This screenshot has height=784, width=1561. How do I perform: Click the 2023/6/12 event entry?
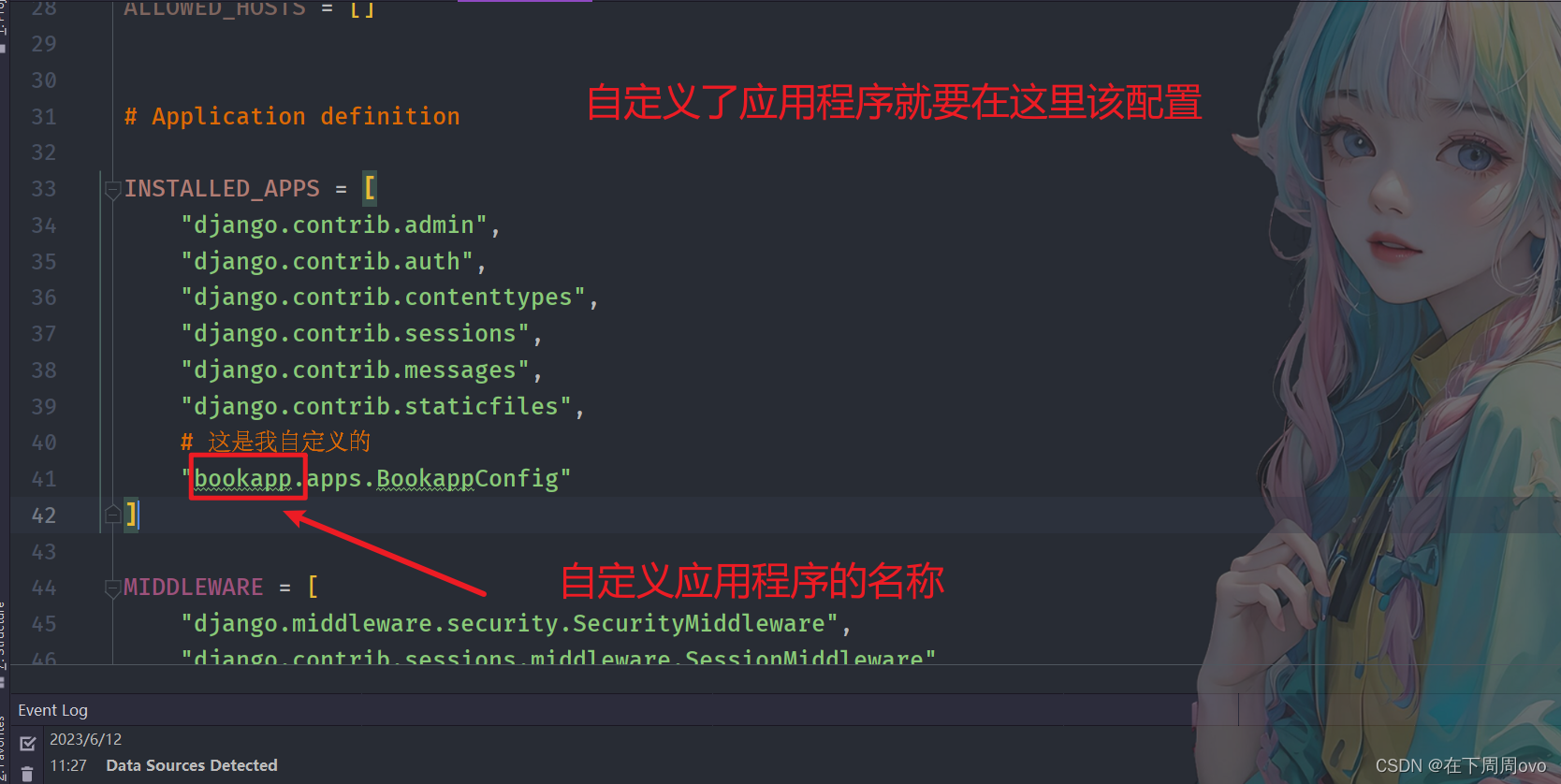point(85,739)
